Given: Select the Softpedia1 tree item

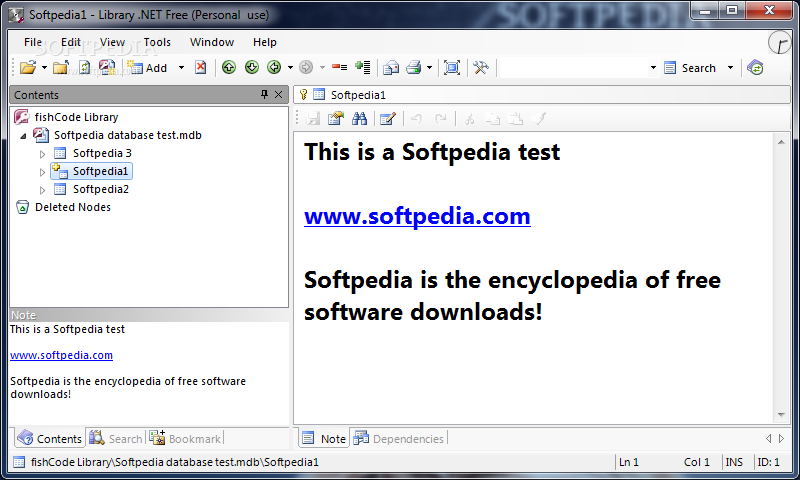Looking at the screenshot, I should tap(100, 171).
